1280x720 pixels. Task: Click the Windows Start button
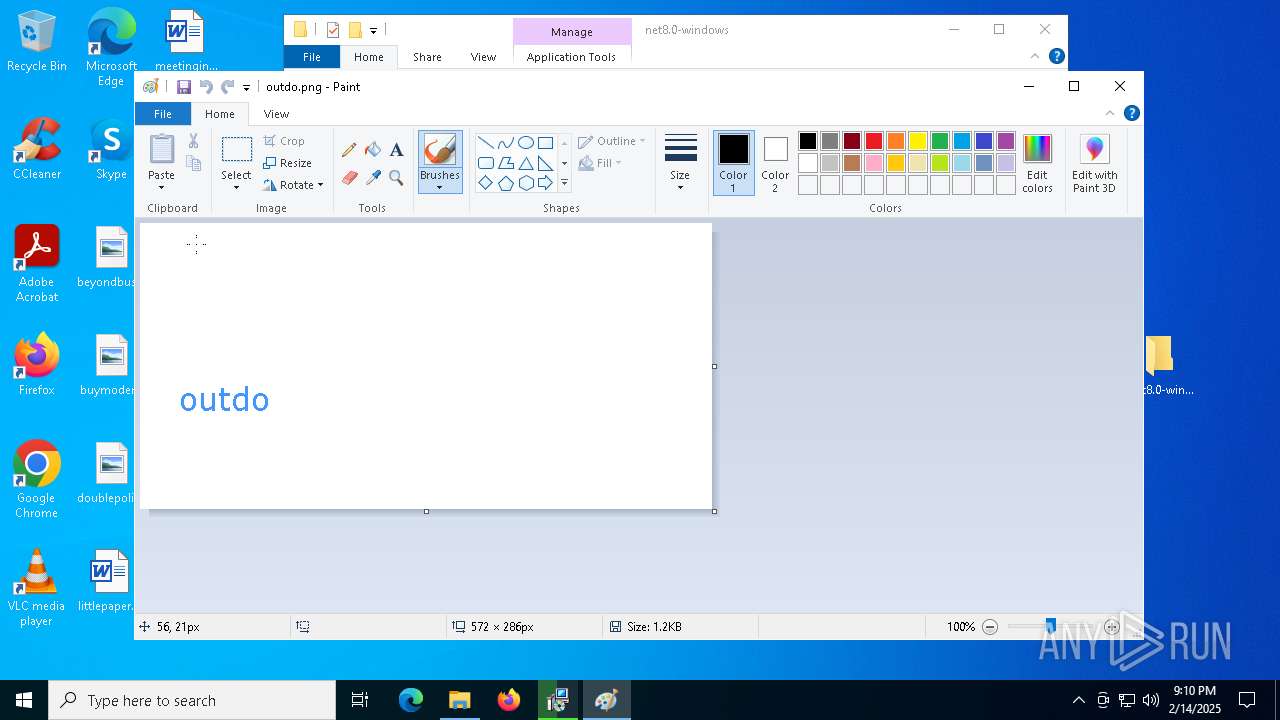(24, 700)
